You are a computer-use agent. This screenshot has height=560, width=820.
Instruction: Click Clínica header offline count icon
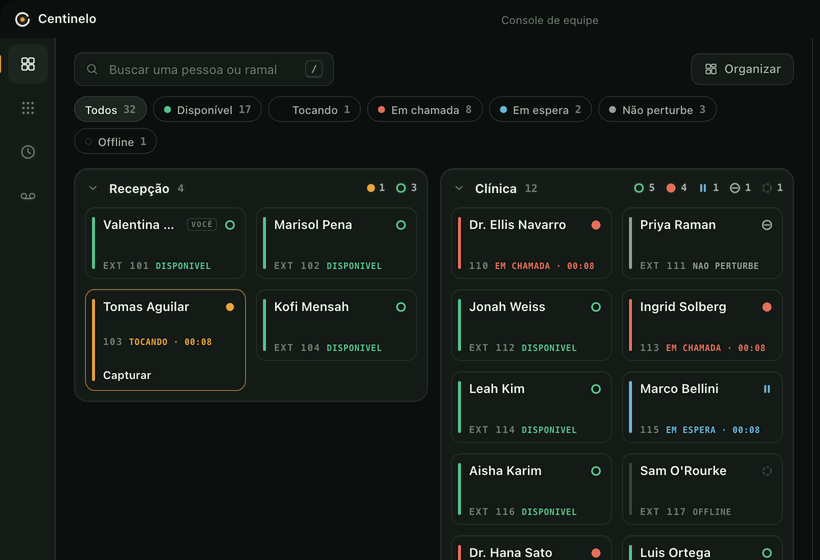coord(767,188)
